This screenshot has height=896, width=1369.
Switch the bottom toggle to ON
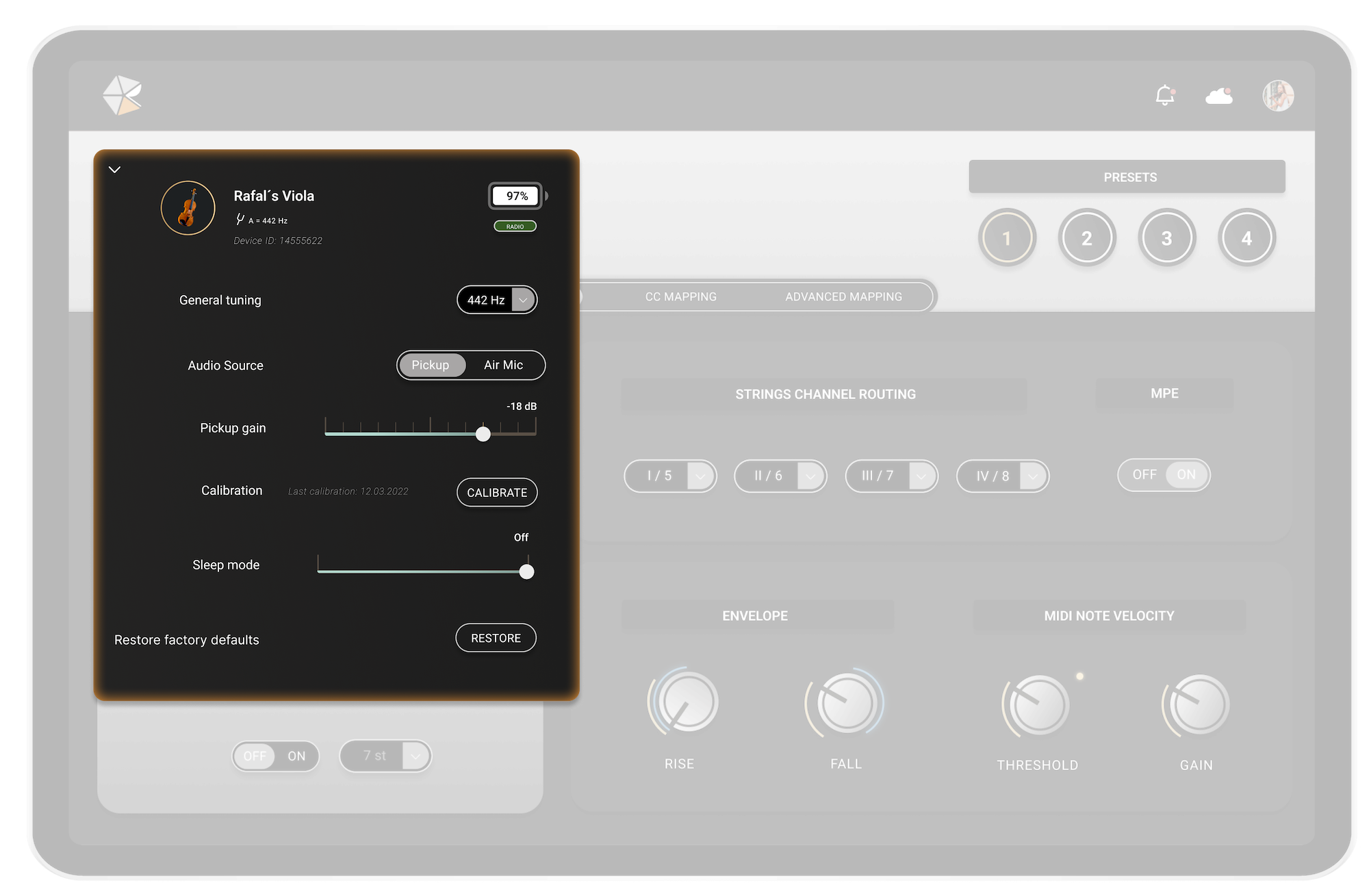pyautogui.click(x=296, y=756)
